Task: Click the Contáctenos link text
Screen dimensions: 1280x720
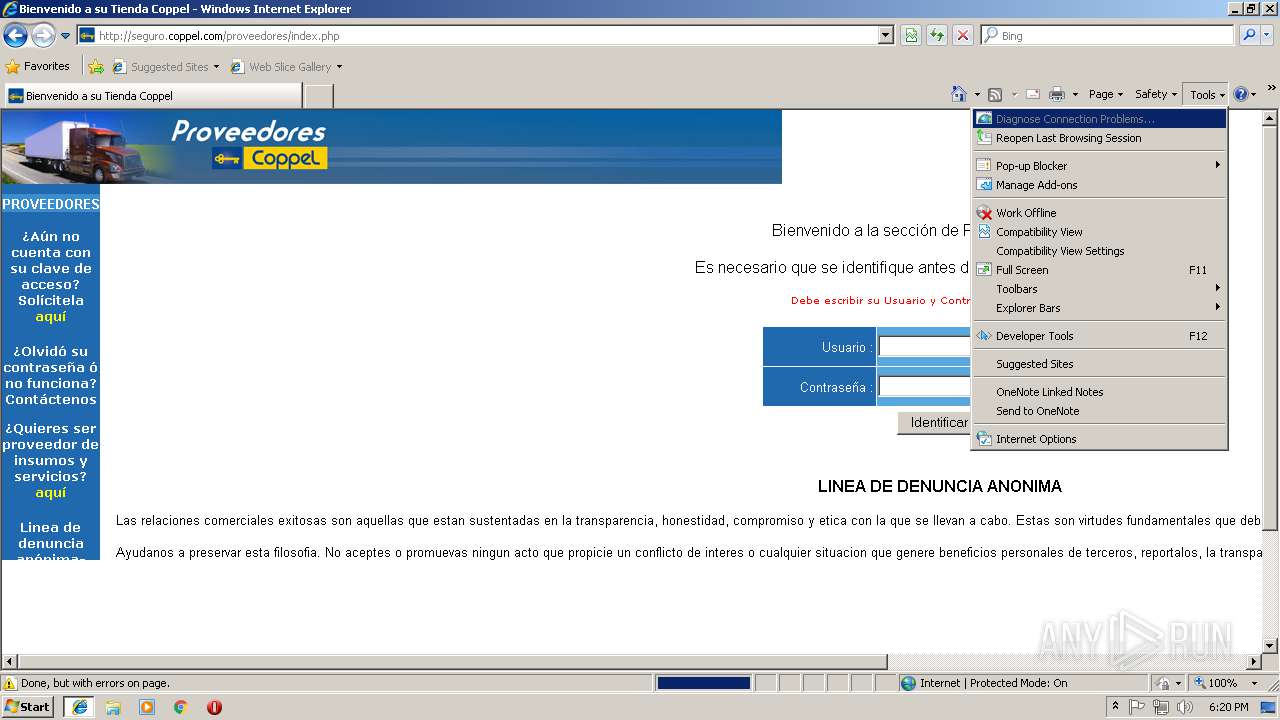Action: pos(51,400)
